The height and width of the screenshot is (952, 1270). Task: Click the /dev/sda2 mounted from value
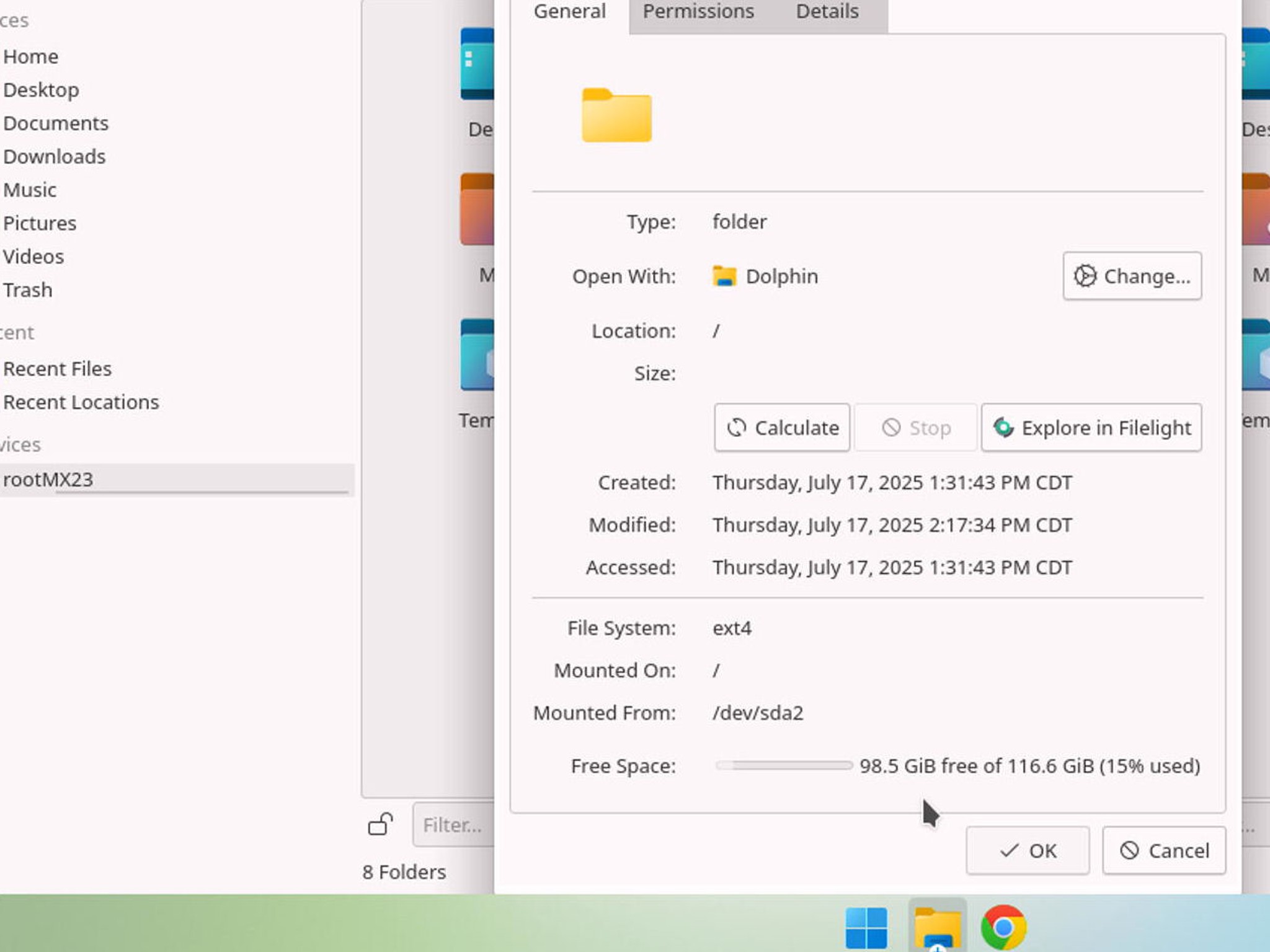(x=758, y=713)
